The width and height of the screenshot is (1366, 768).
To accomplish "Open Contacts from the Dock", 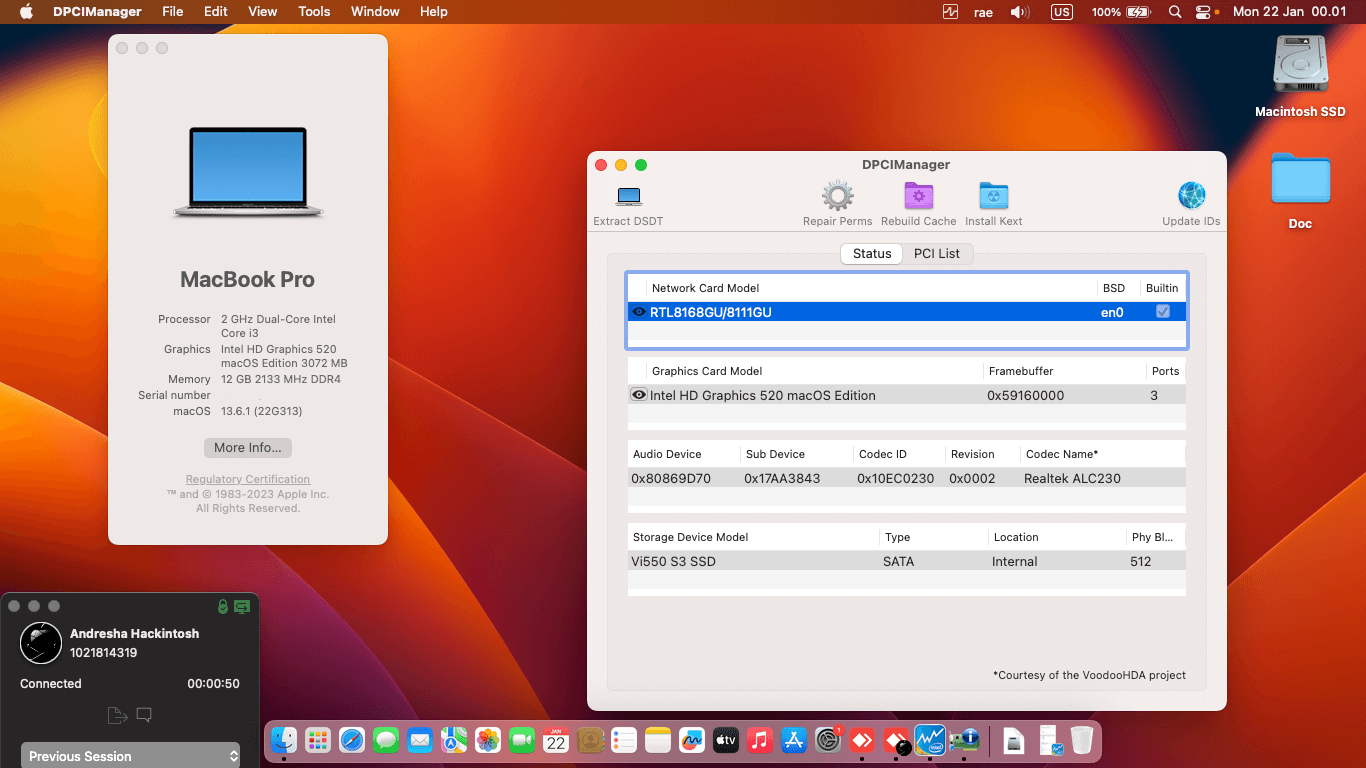I will coord(590,740).
